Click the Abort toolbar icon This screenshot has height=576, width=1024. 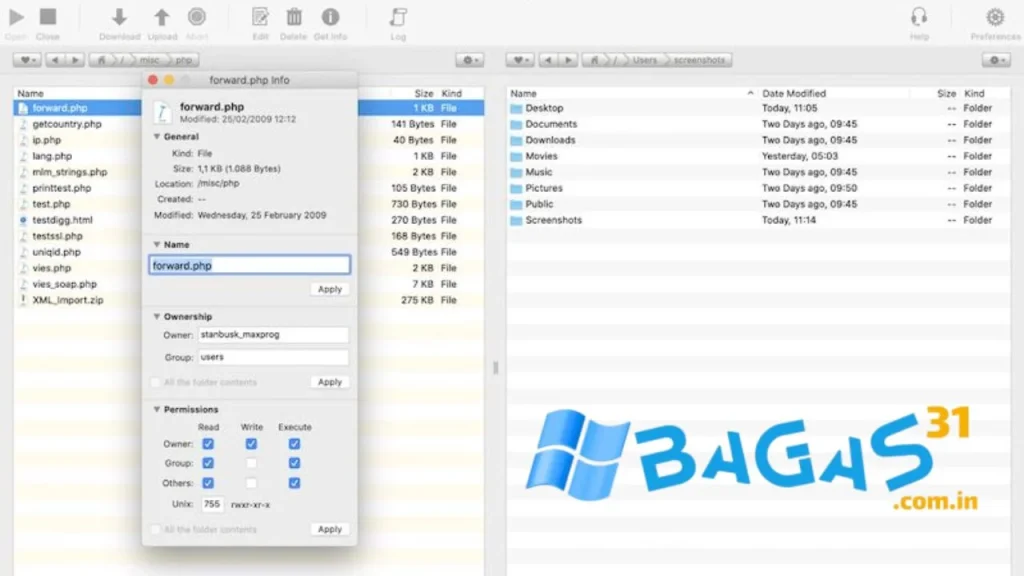click(x=197, y=17)
